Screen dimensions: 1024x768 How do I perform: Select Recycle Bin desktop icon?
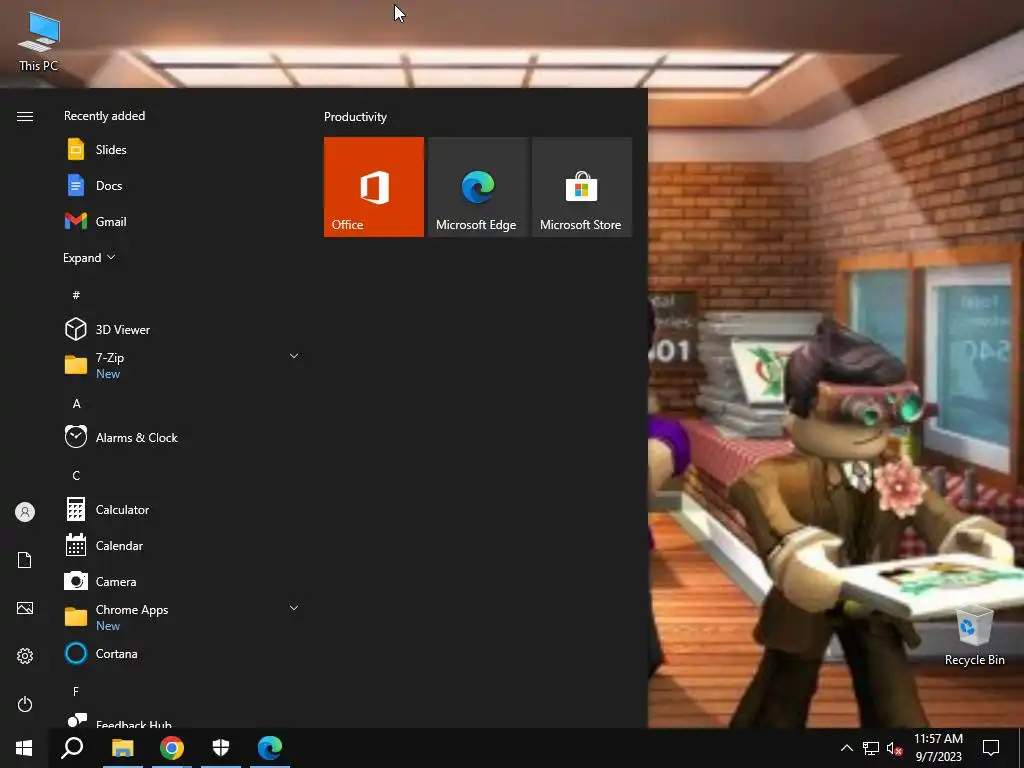[x=974, y=635]
